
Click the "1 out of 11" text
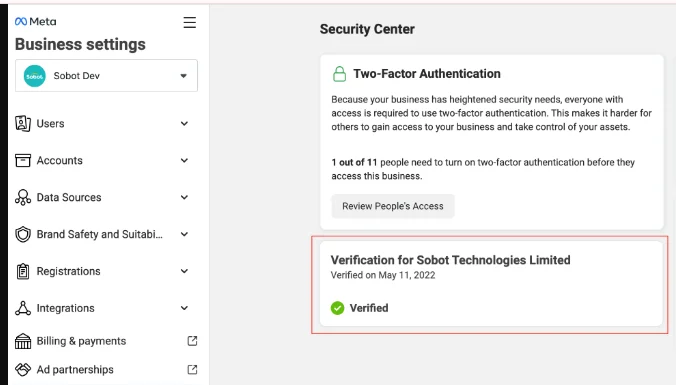pyautogui.click(x=354, y=163)
